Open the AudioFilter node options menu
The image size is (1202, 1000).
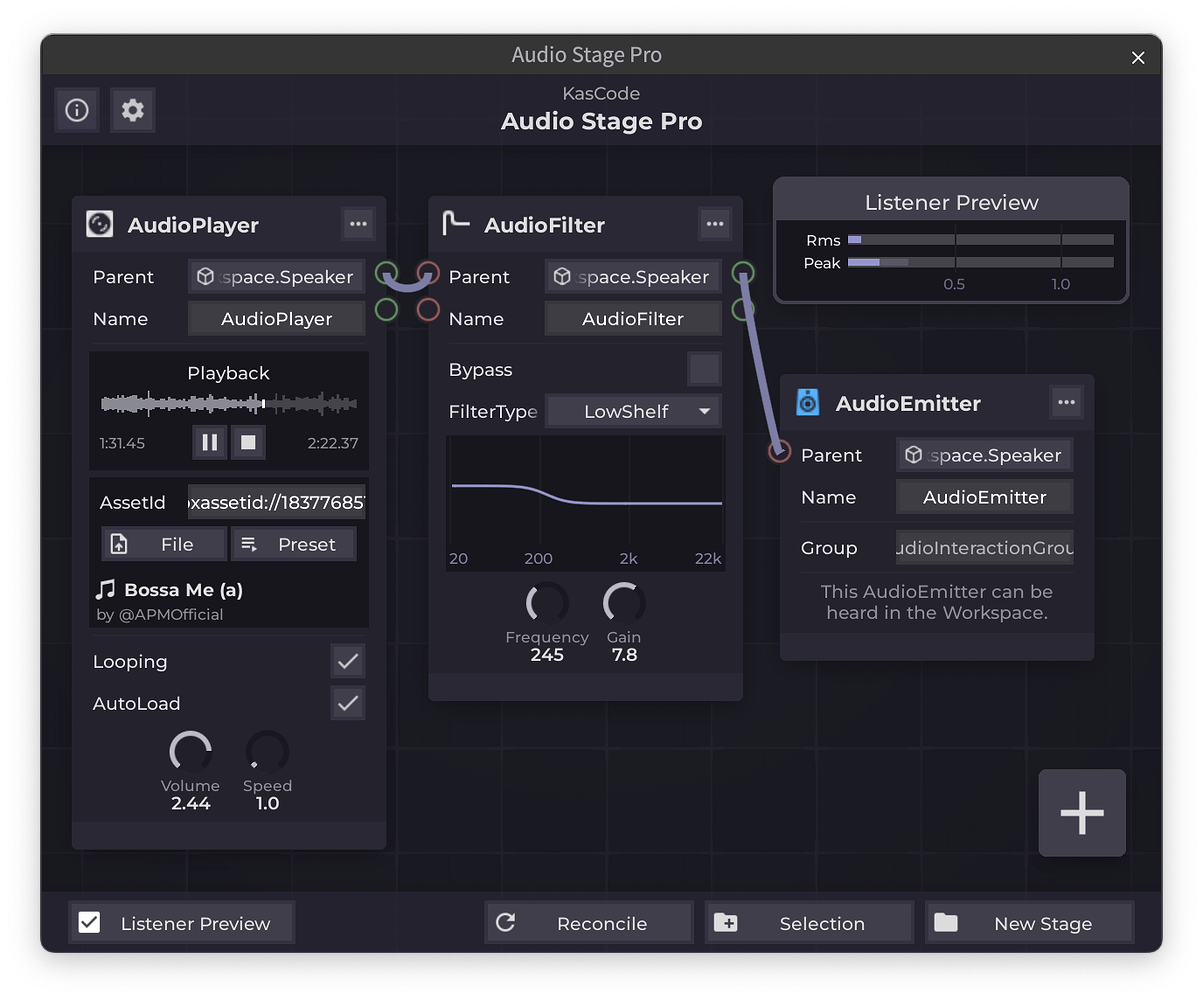[715, 224]
